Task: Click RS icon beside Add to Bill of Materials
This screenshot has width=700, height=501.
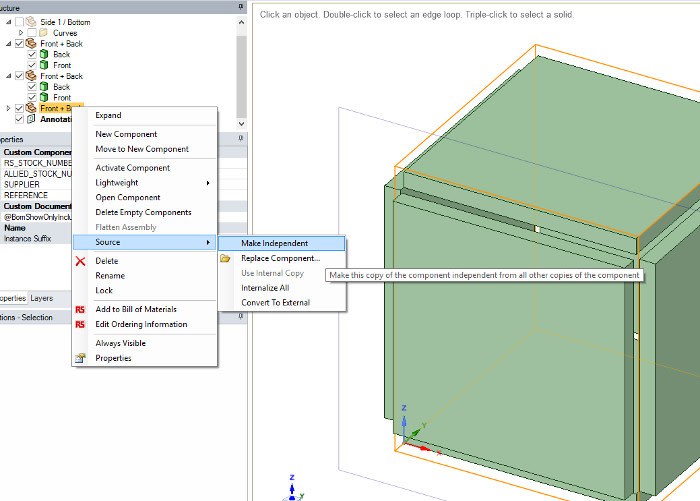Action: click(x=80, y=309)
